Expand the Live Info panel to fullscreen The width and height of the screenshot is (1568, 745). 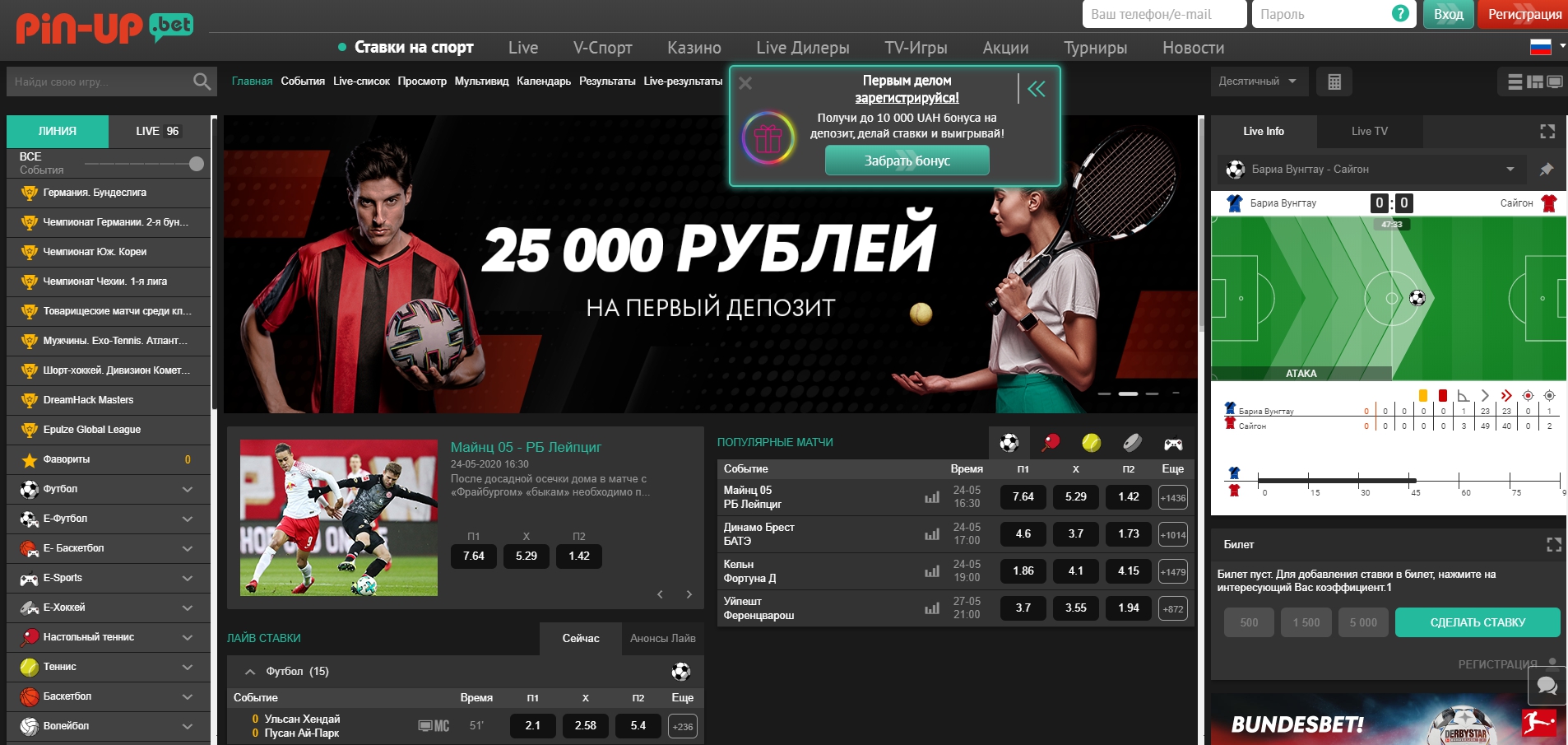(x=1547, y=132)
